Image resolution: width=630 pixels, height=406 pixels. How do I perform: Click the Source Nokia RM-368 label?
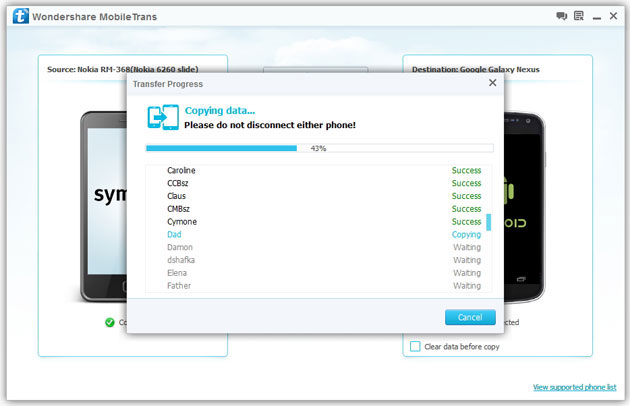(123, 69)
